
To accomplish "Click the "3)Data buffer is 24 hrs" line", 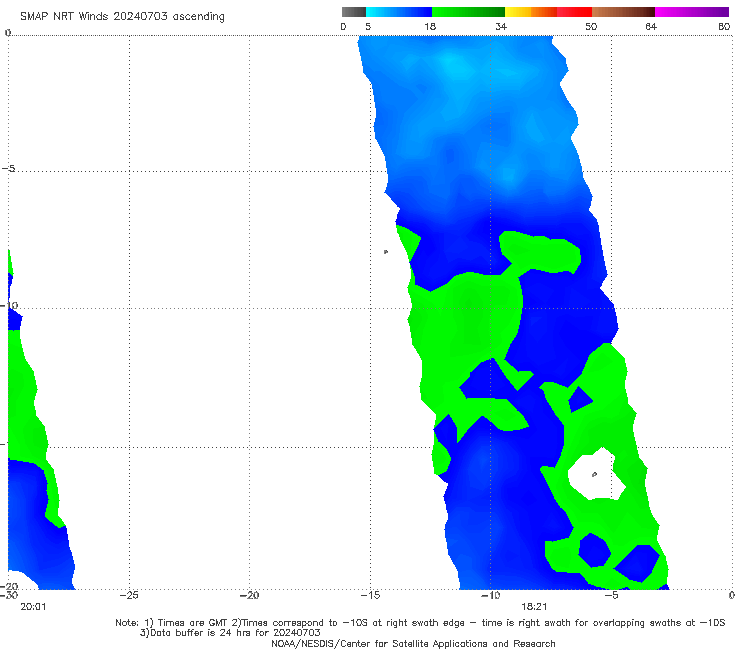I will [230, 633].
